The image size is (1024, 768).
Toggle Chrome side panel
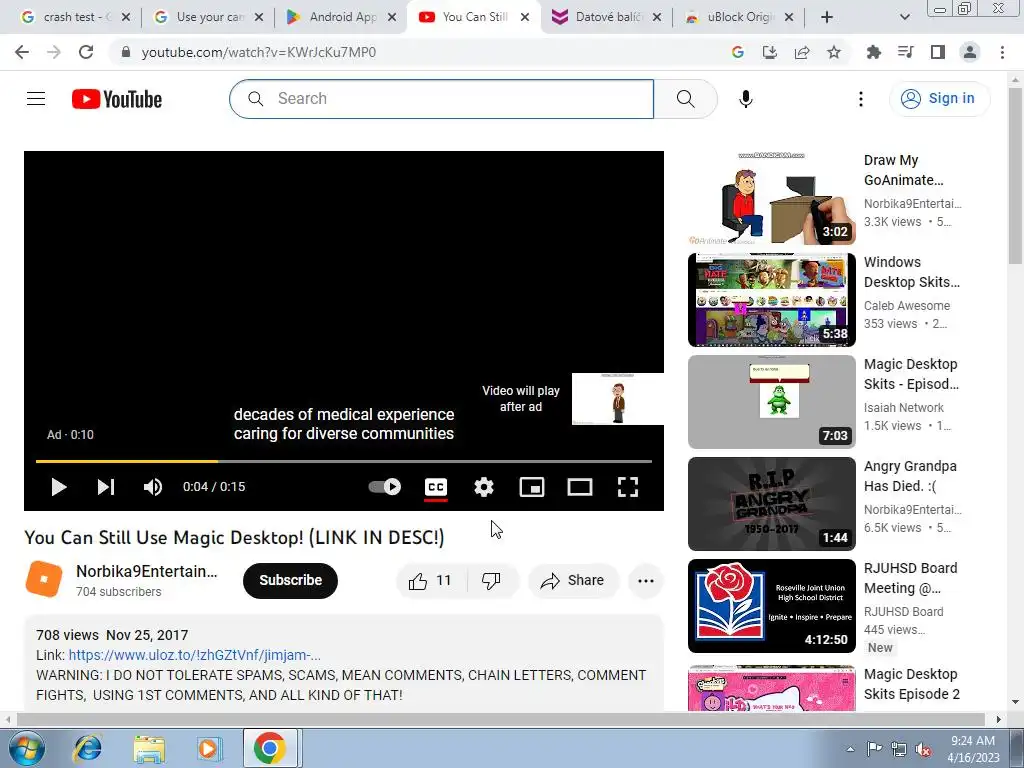[x=938, y=52]
